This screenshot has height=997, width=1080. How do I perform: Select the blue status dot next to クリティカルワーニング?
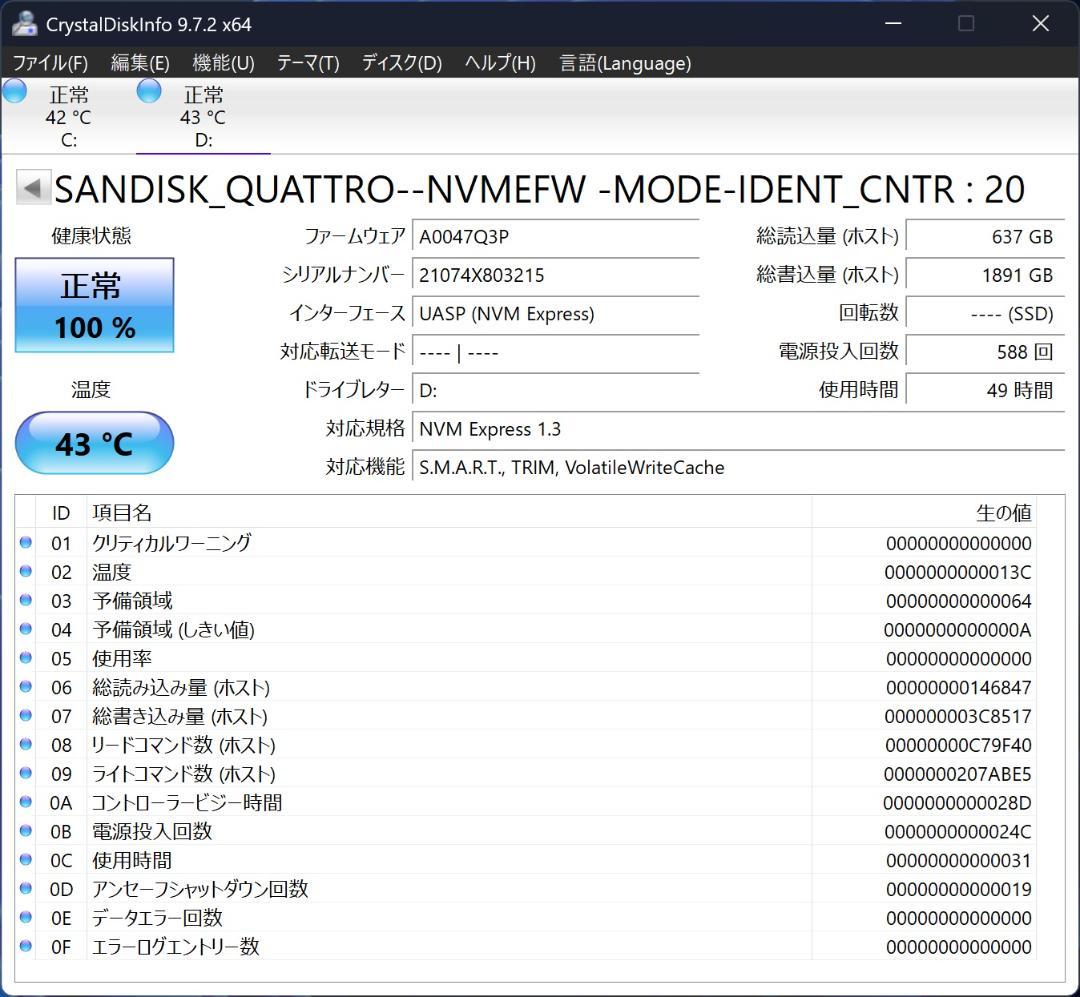click(x=24, y=542)
